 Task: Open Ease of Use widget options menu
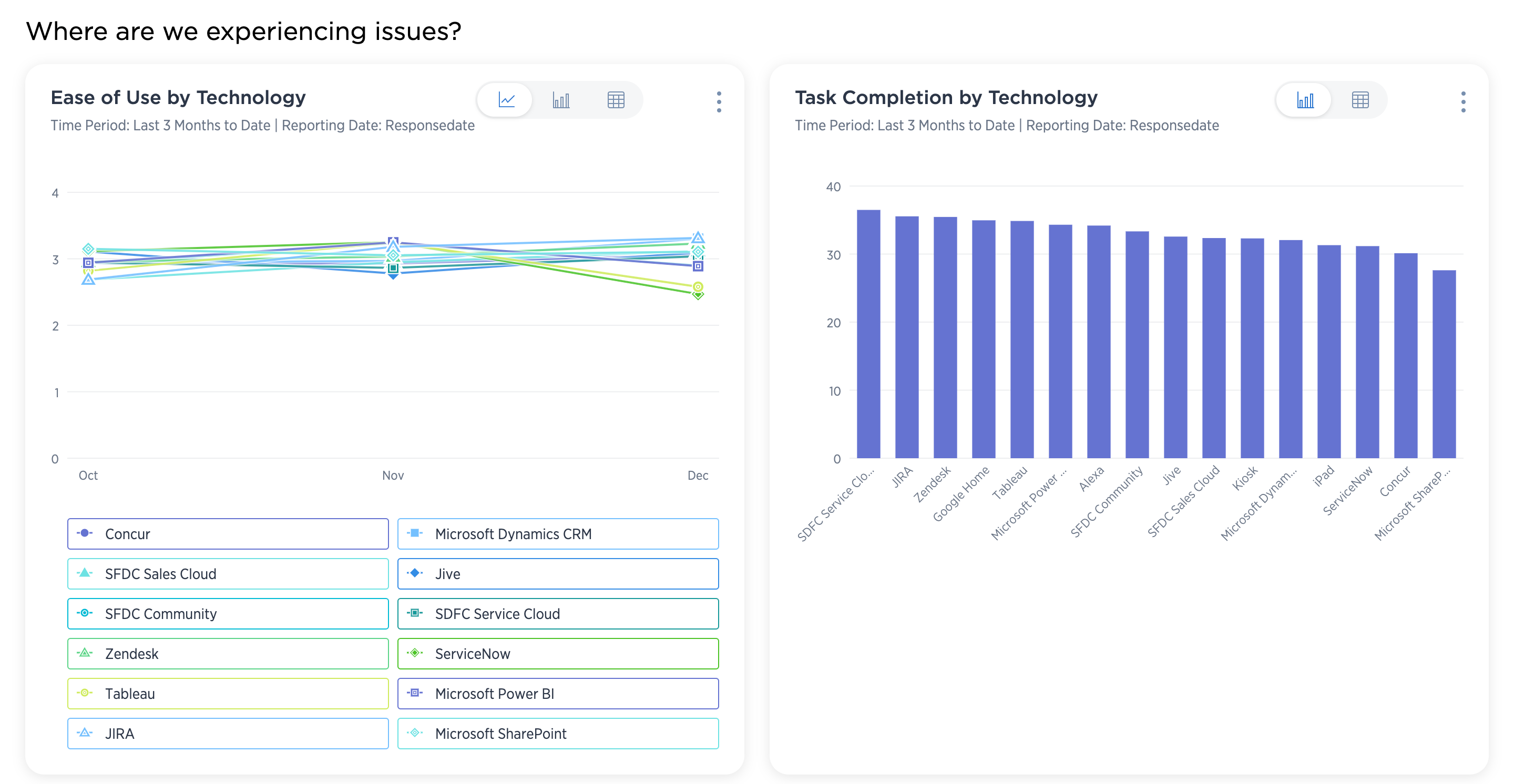[718, 101]
